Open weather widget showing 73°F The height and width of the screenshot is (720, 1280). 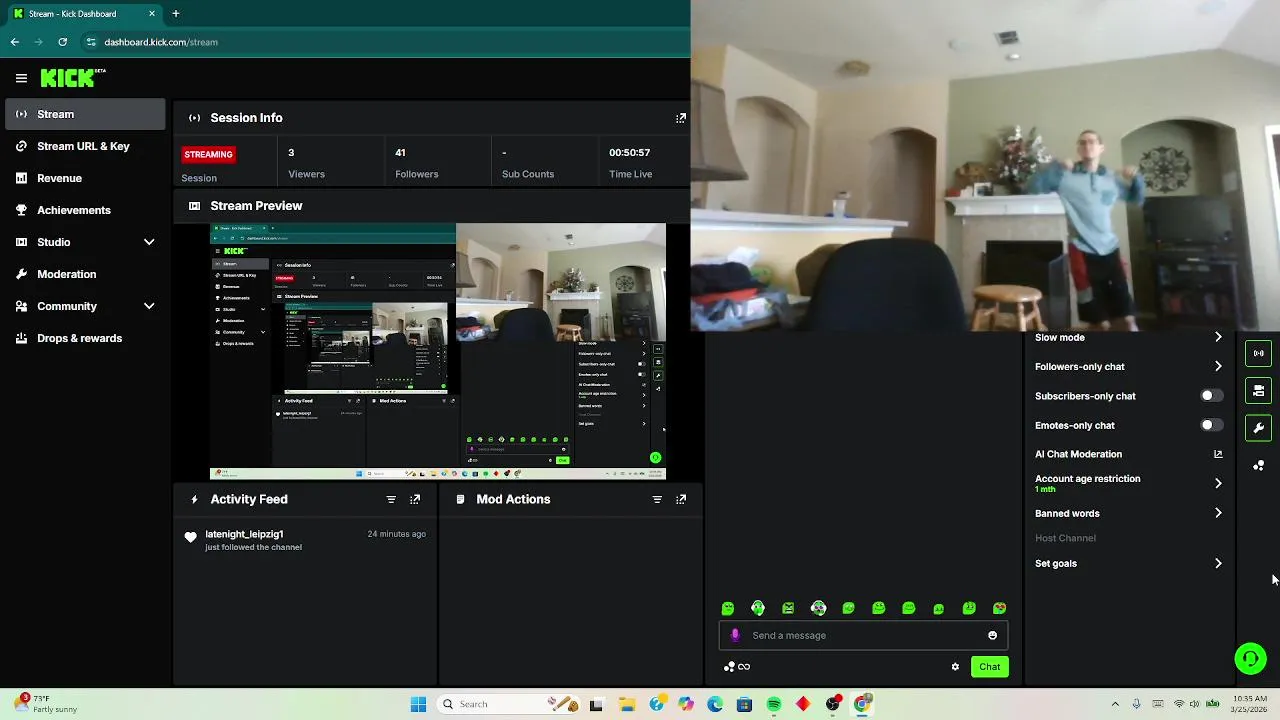pos(48,704)
